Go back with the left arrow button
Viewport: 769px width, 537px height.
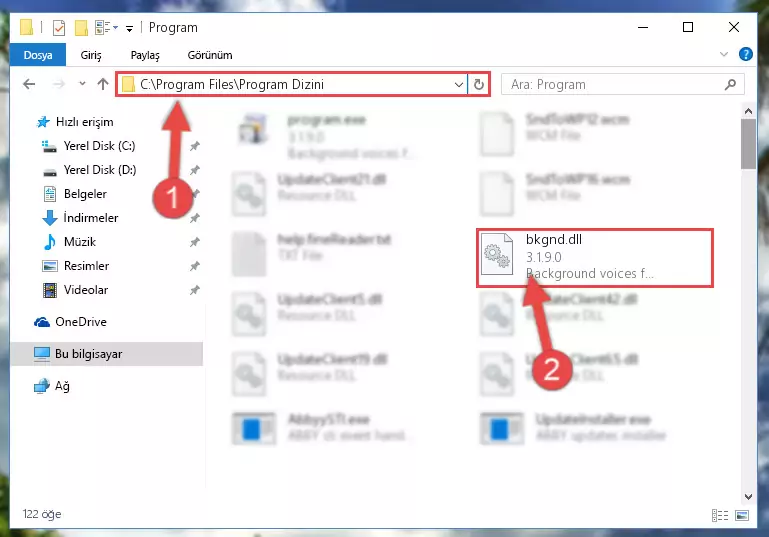pos(29,84)
